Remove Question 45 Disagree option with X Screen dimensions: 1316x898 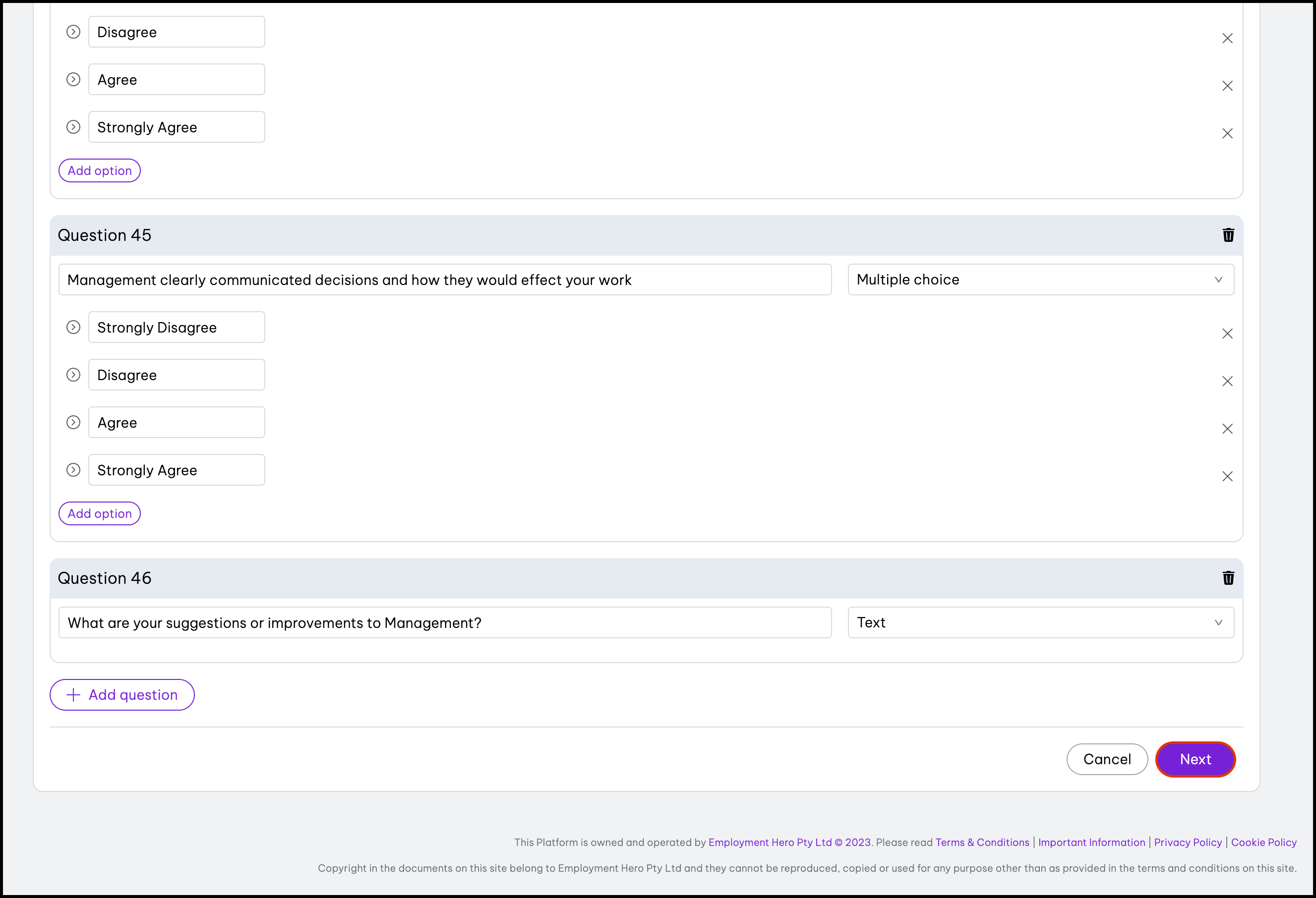[x=1227, y=382]
